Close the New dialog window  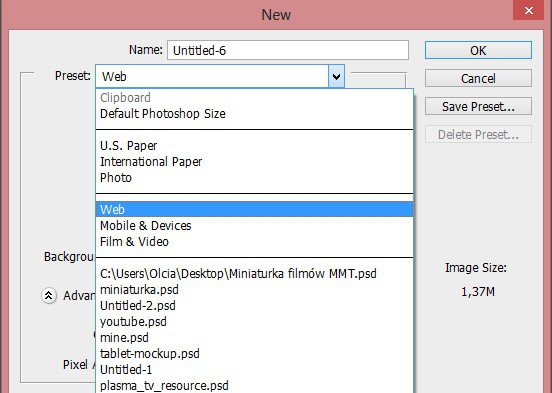(528, 11)
